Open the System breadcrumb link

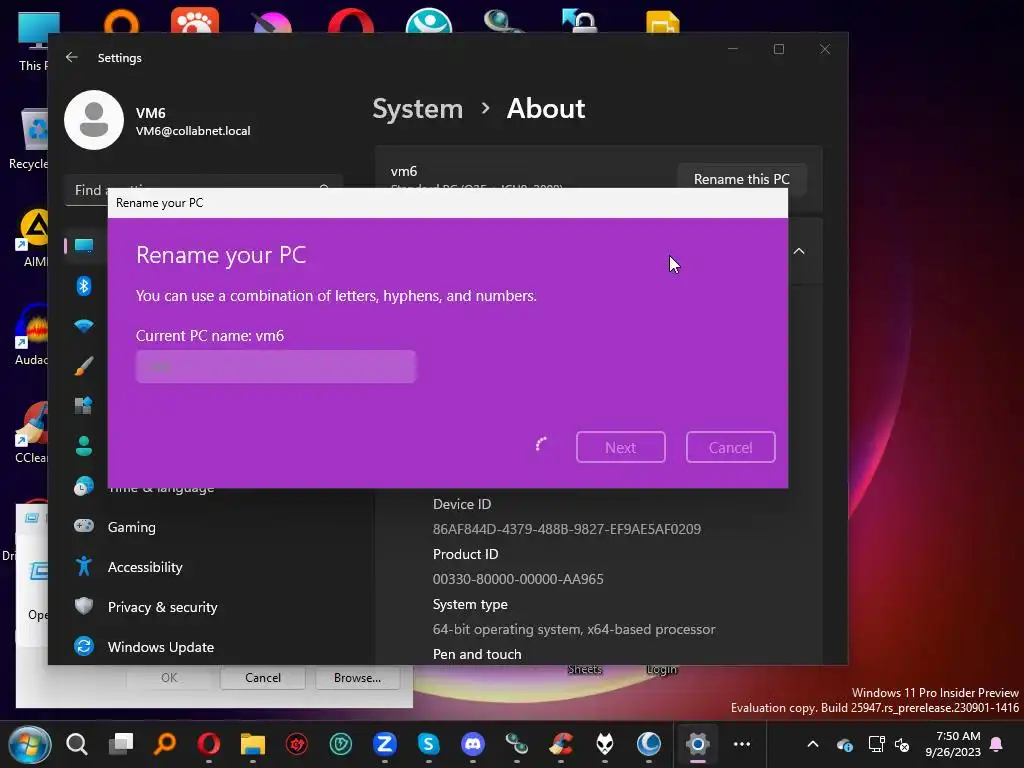point(417,108)
